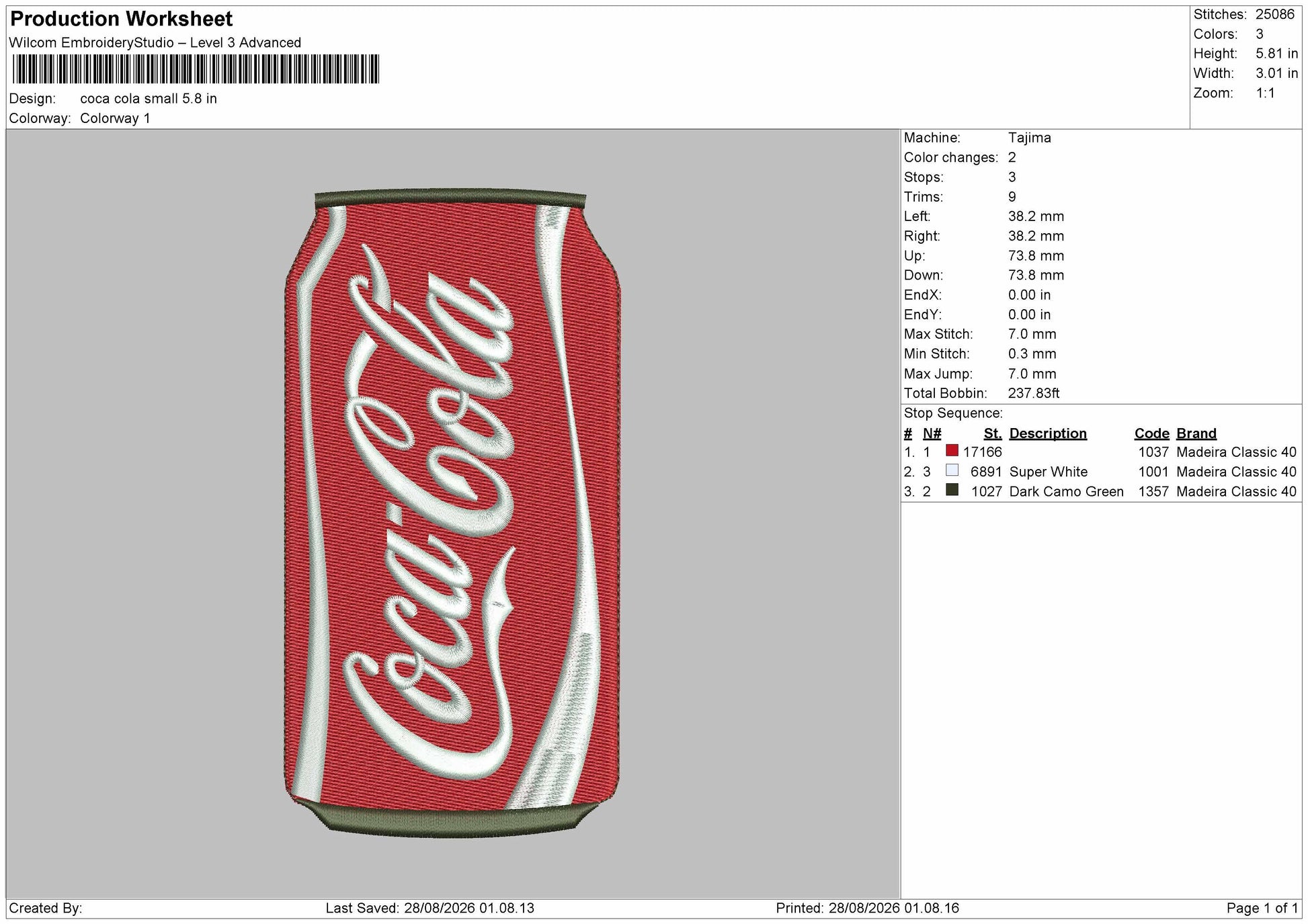This screenshot has width=1308, height=924.
Task: Click the Down value "73.8 mm"
Action: (1036, 276)
